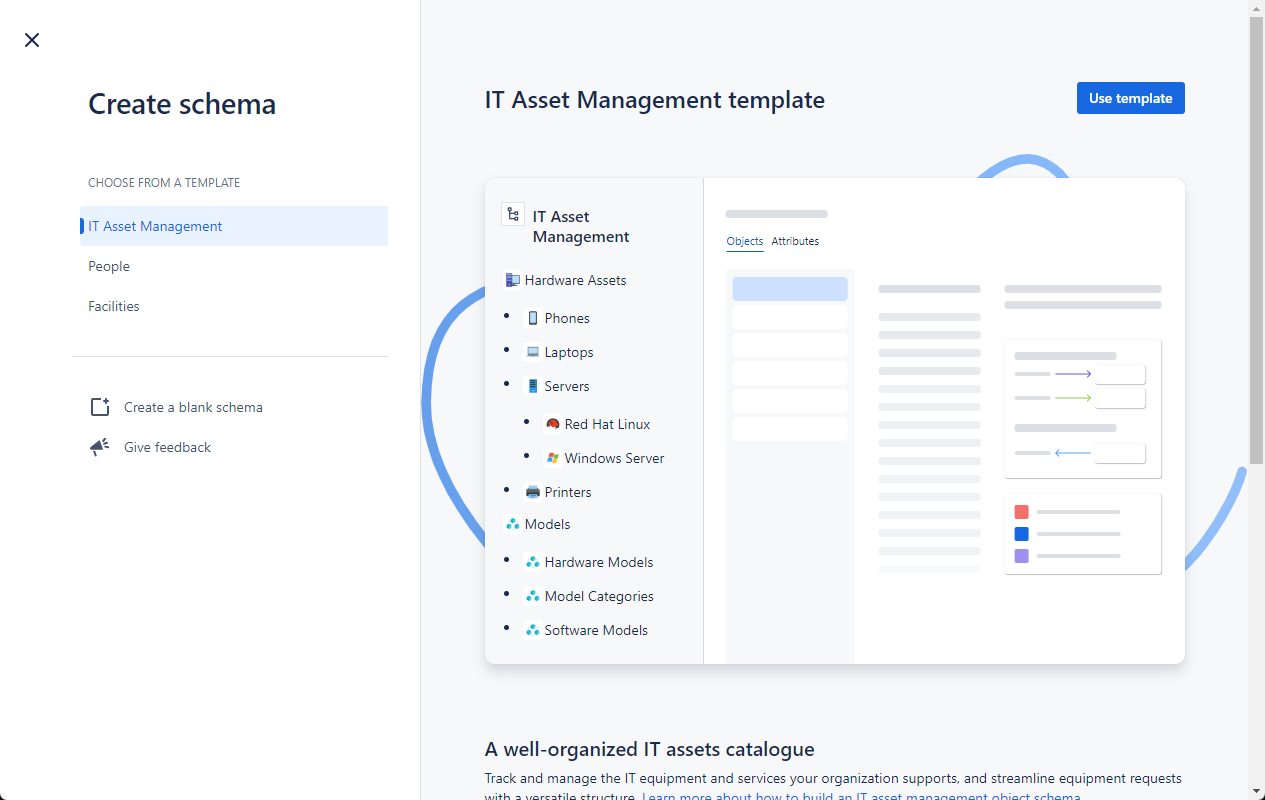Click the Laptops icon in the tree

tap(532, 351)
